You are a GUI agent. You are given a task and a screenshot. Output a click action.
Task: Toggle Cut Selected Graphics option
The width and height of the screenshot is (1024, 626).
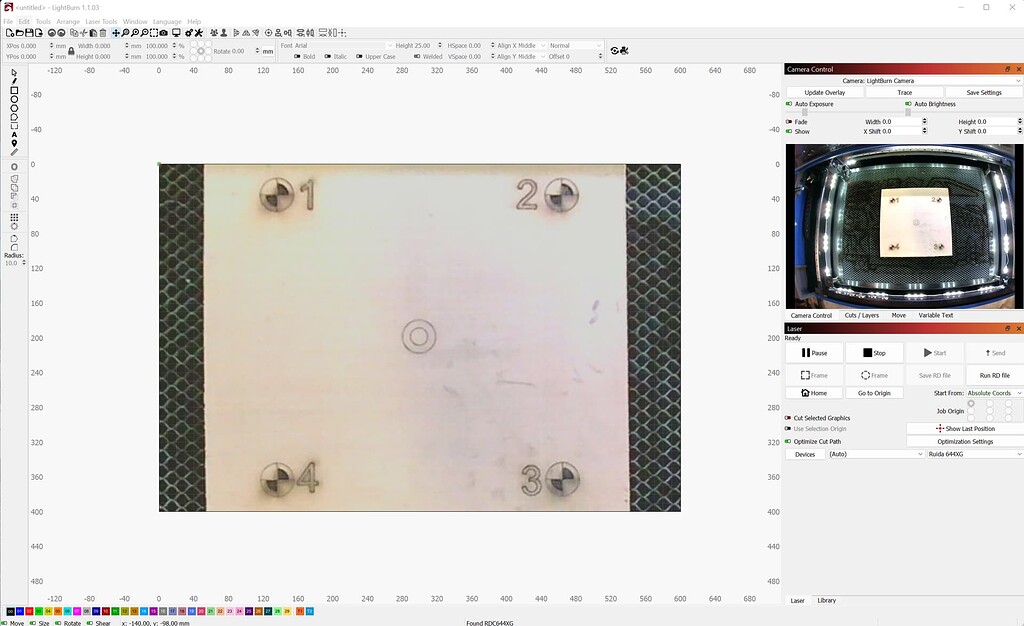pos(790,418)
